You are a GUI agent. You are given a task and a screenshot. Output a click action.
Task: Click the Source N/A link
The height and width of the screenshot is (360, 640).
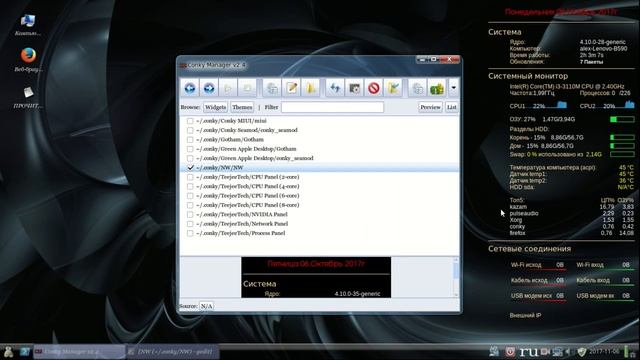click(x=206, y=306)
